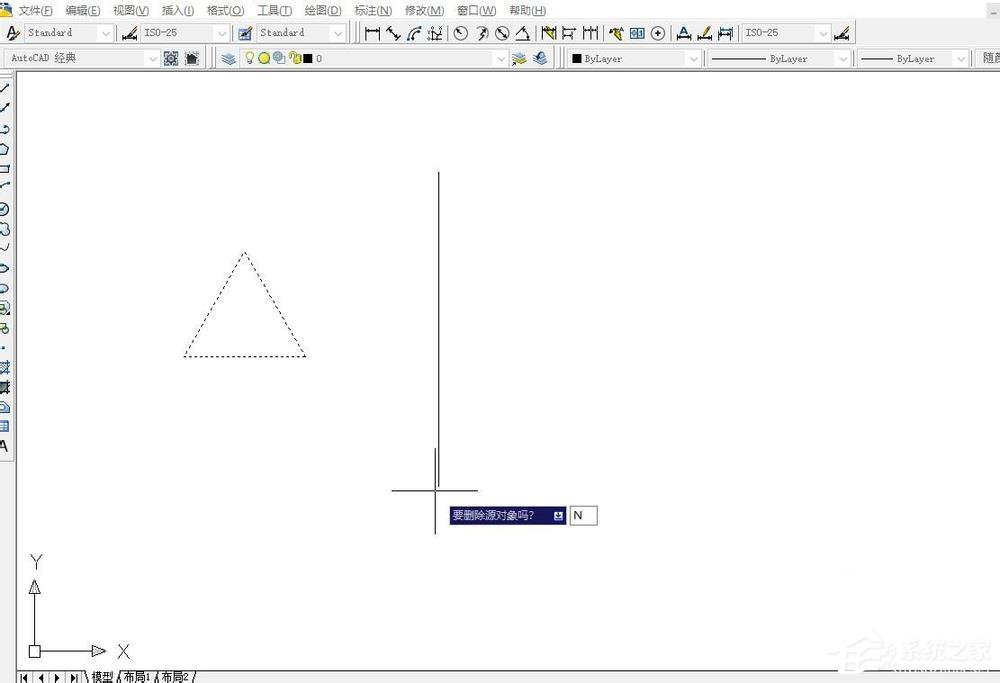Toggle layer freeze sun icon
This screenshot has width=1000, height=683.
pos(263,59)
